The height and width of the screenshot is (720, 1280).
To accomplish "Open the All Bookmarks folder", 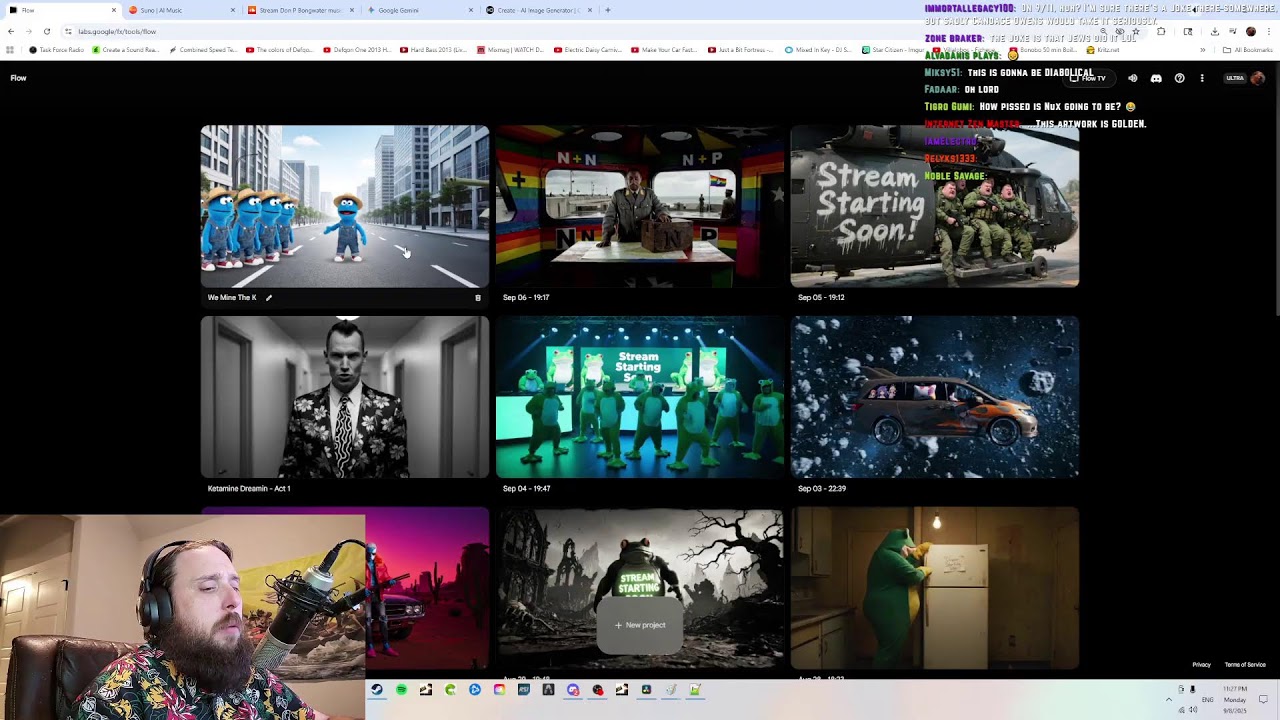I will [x=1248, y=50].
